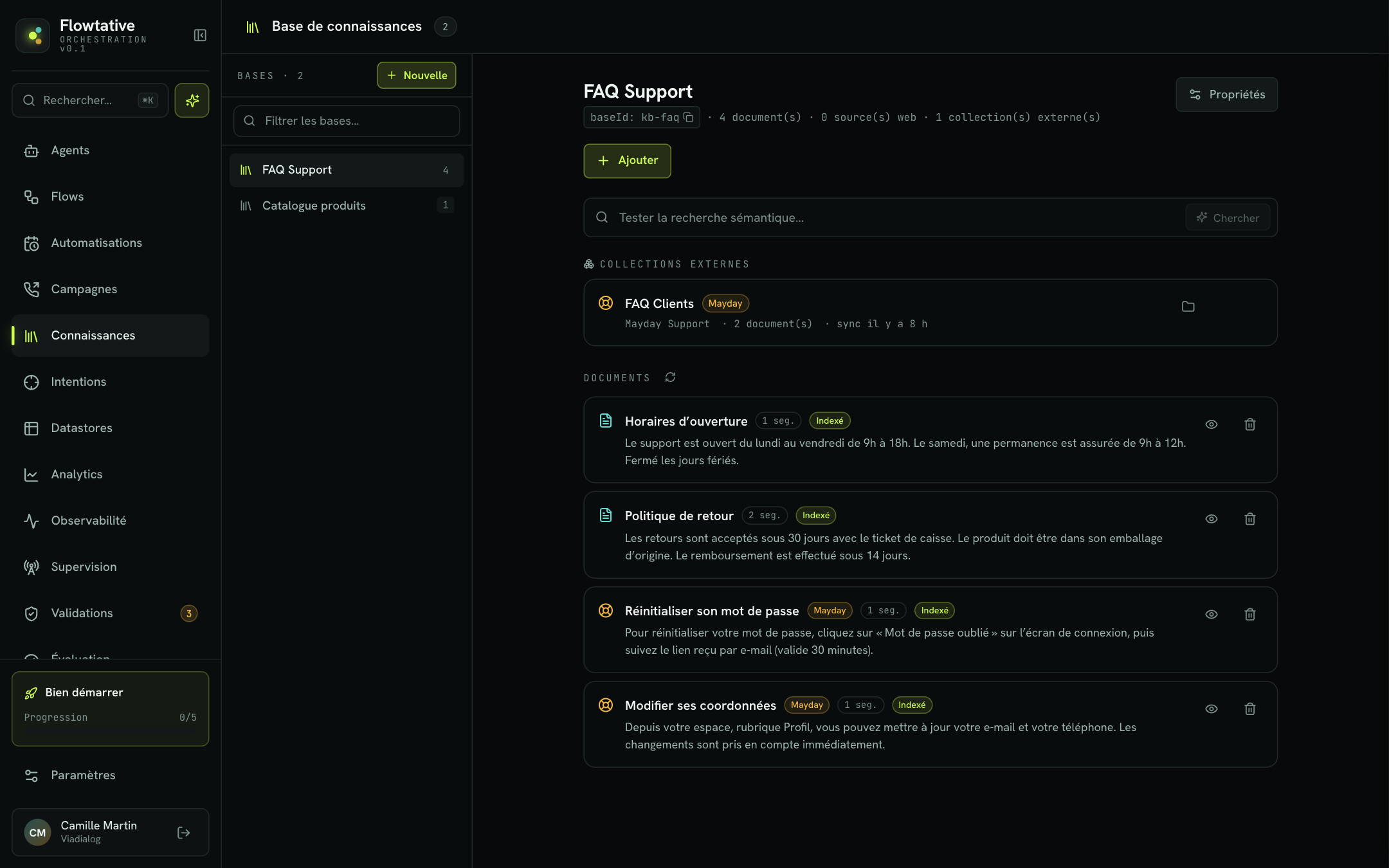Click the Mayday icon of Modifier ses coordonnées
The image size is (1389, 868).
(606, 705)
